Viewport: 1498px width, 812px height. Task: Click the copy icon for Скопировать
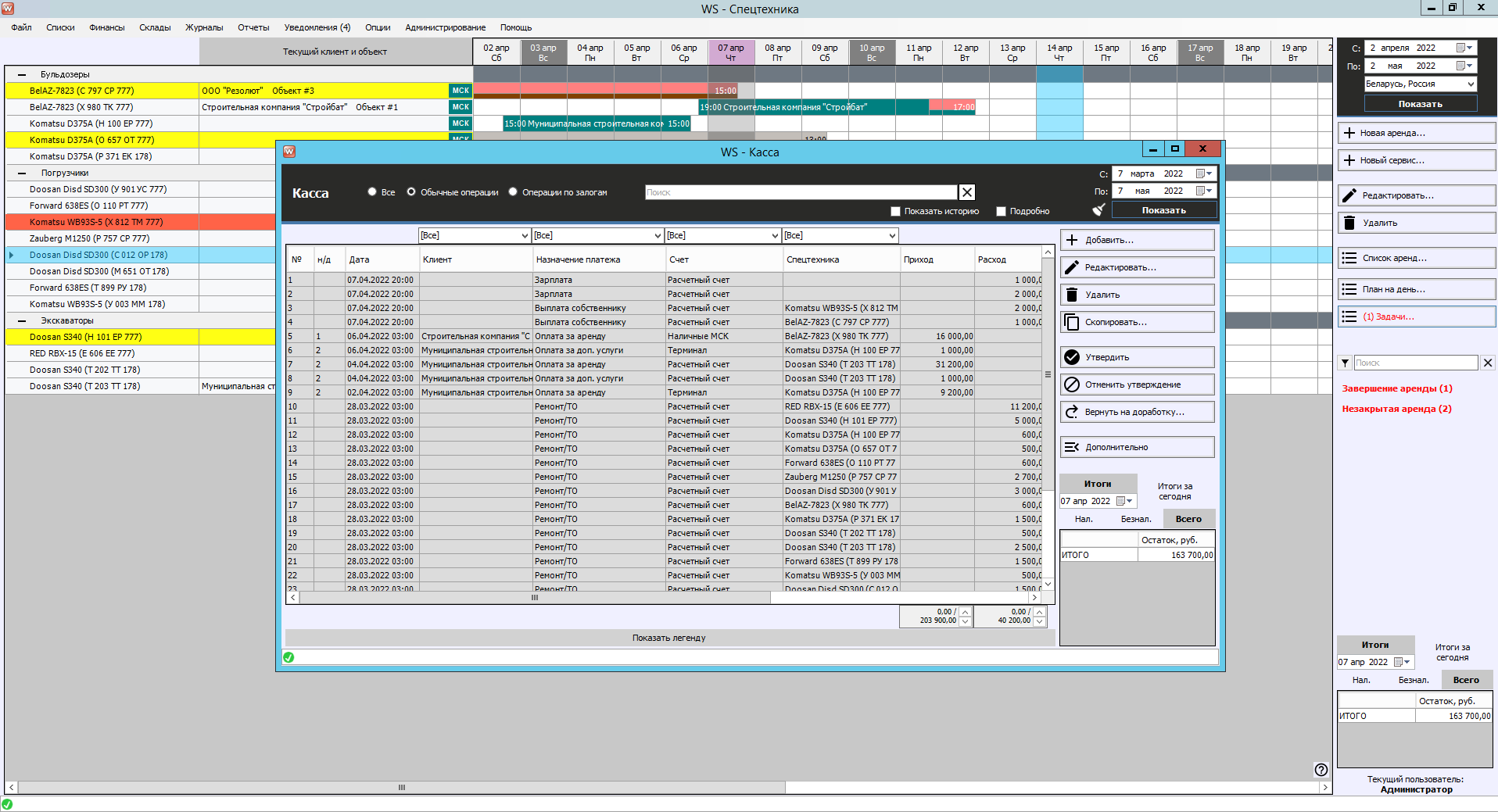(1072, 322)
